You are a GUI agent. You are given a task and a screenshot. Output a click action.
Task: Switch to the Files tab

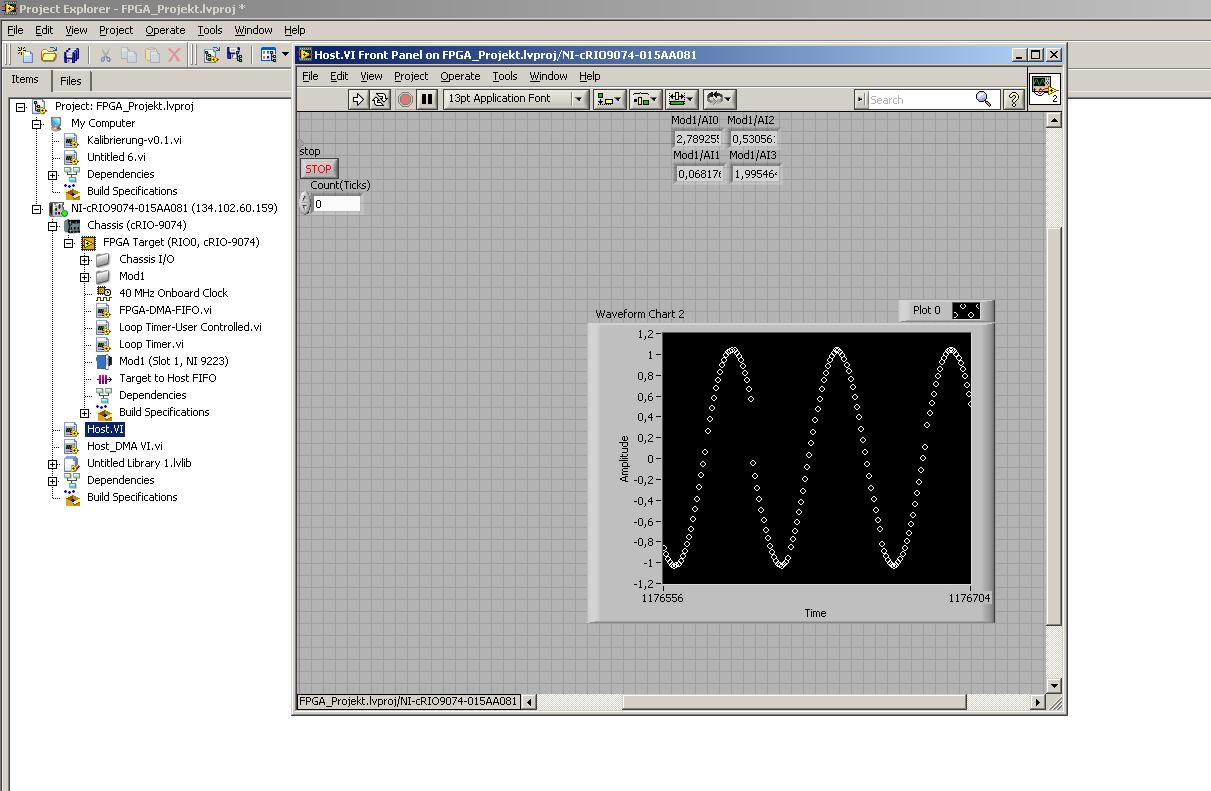pyautogui.click(x=71, y=81)
